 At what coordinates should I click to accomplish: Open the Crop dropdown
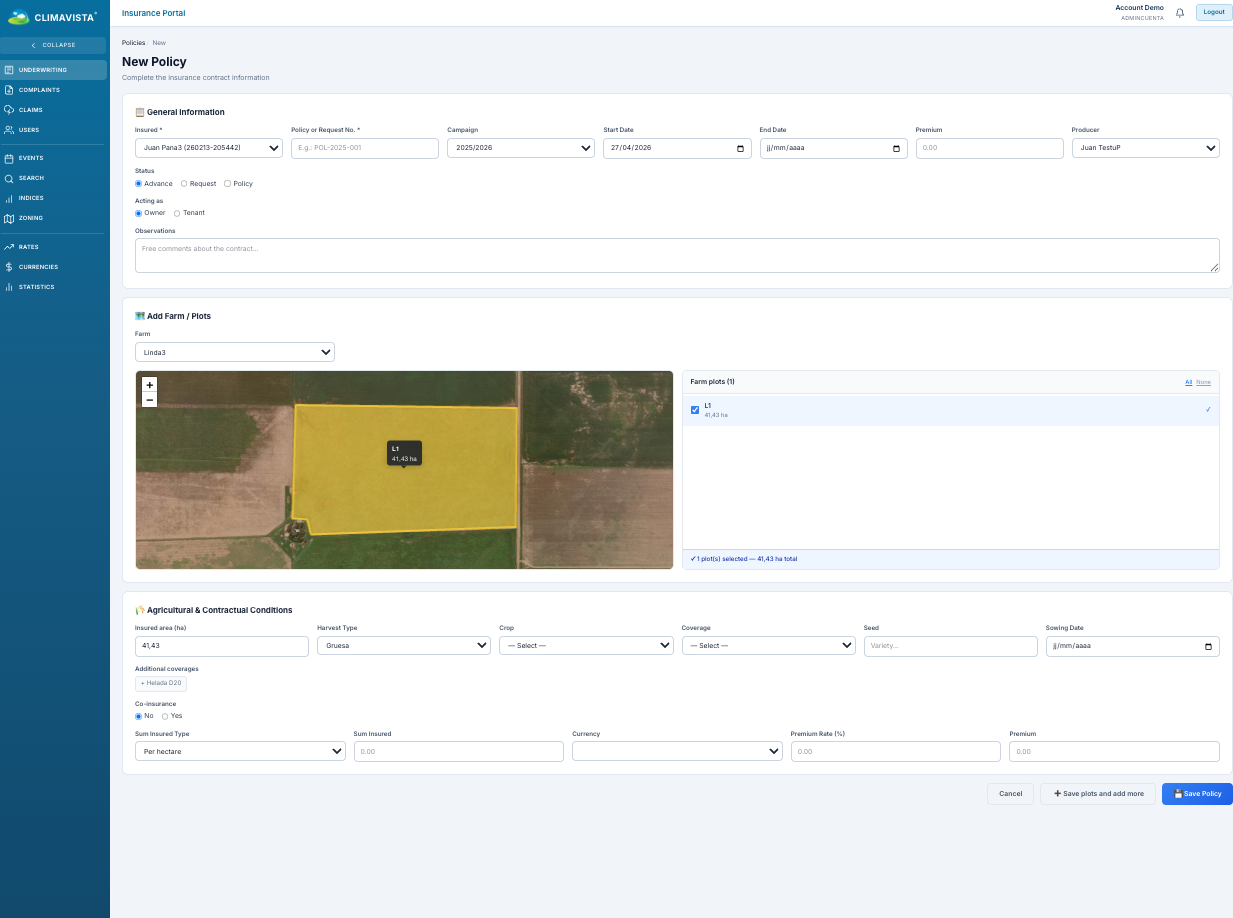click(x=586, y=646)
